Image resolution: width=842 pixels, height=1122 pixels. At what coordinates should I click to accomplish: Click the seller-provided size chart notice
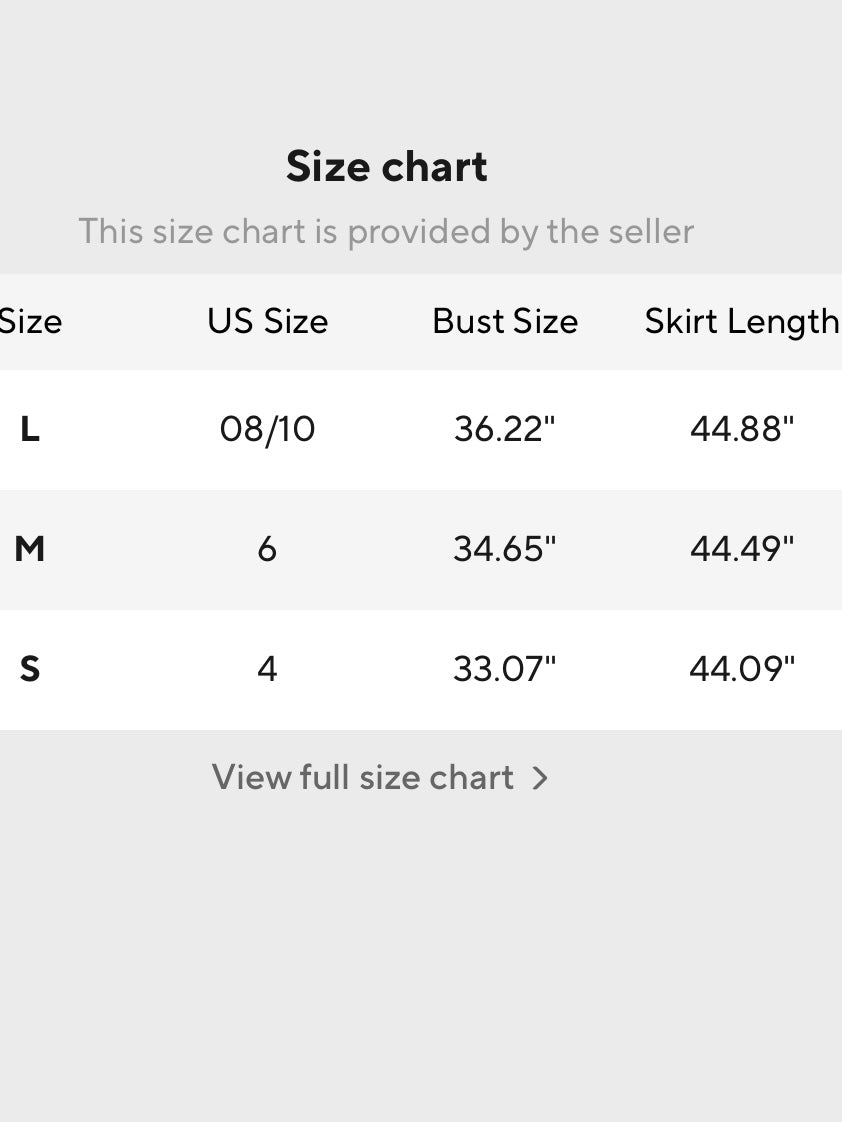[x=386, y=231]
